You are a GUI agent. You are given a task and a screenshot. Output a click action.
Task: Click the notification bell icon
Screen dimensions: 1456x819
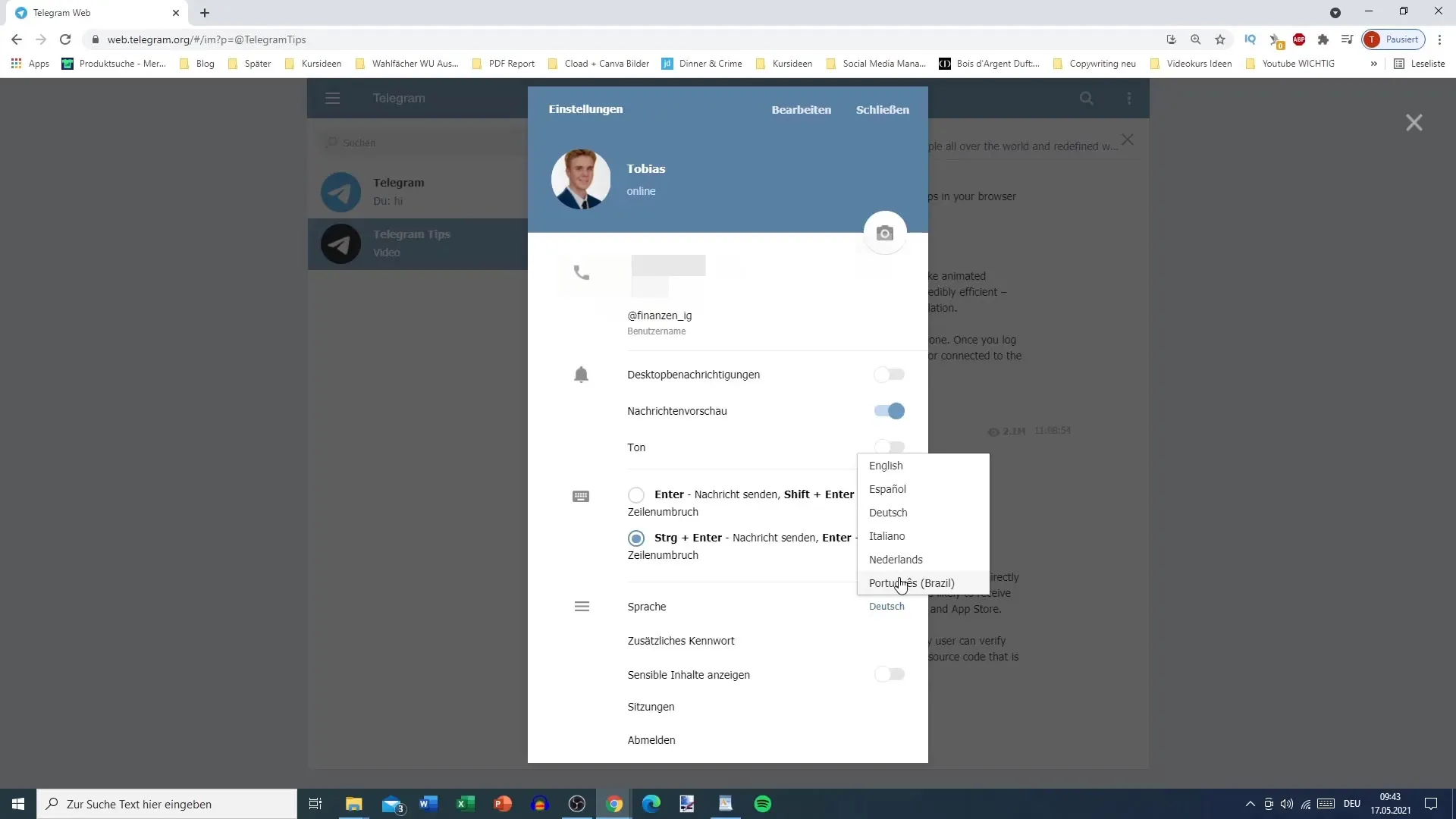pyautogui.click(x=581, y=375)
